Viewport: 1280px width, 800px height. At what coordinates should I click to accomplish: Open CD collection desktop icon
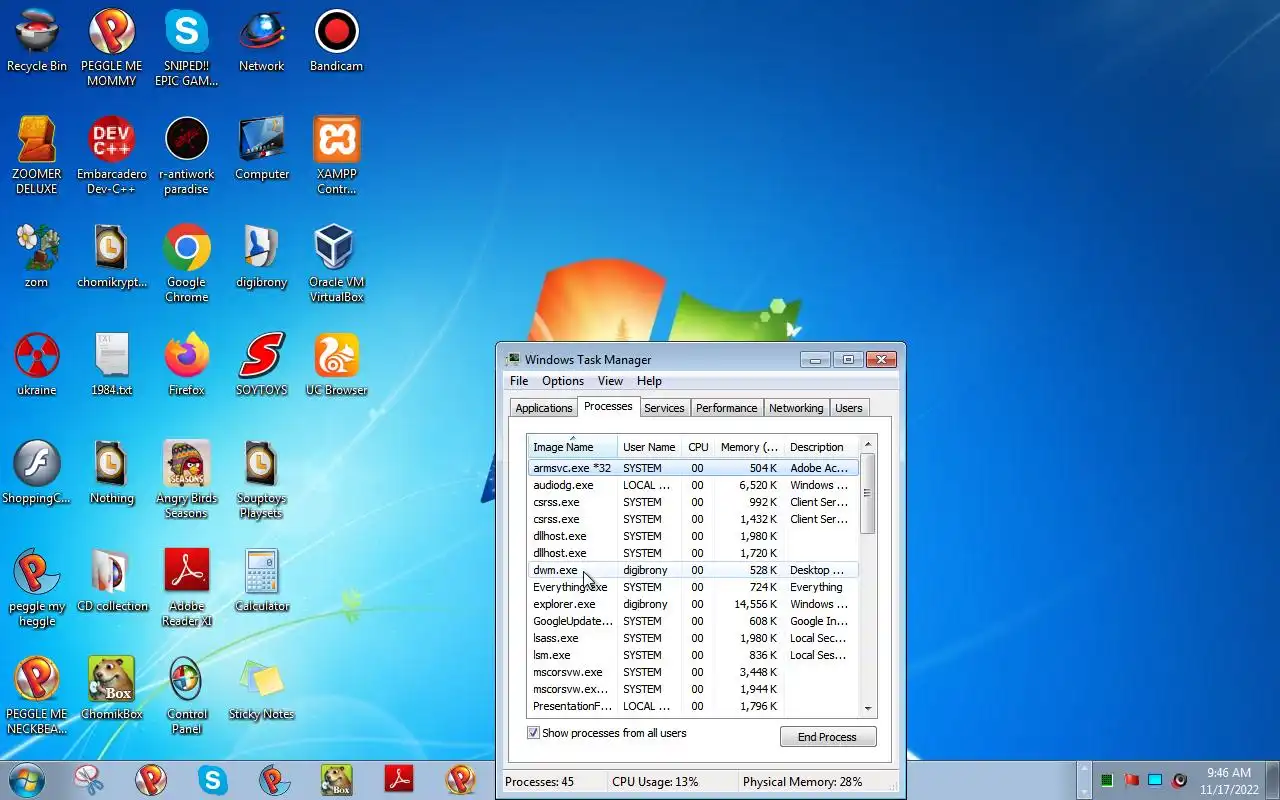tap(112, 582)
